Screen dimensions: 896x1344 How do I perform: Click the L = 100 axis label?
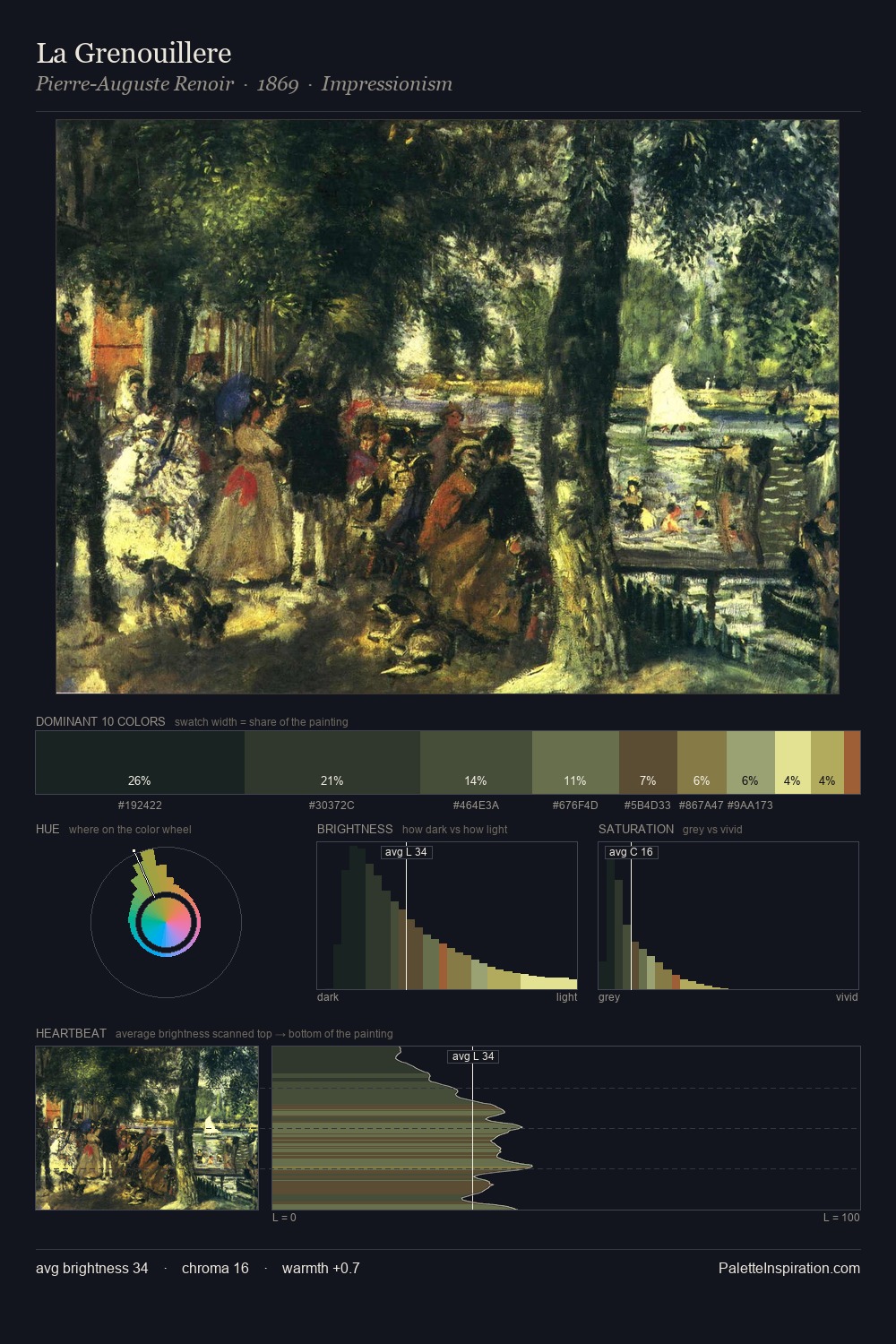coord(841,1218)
